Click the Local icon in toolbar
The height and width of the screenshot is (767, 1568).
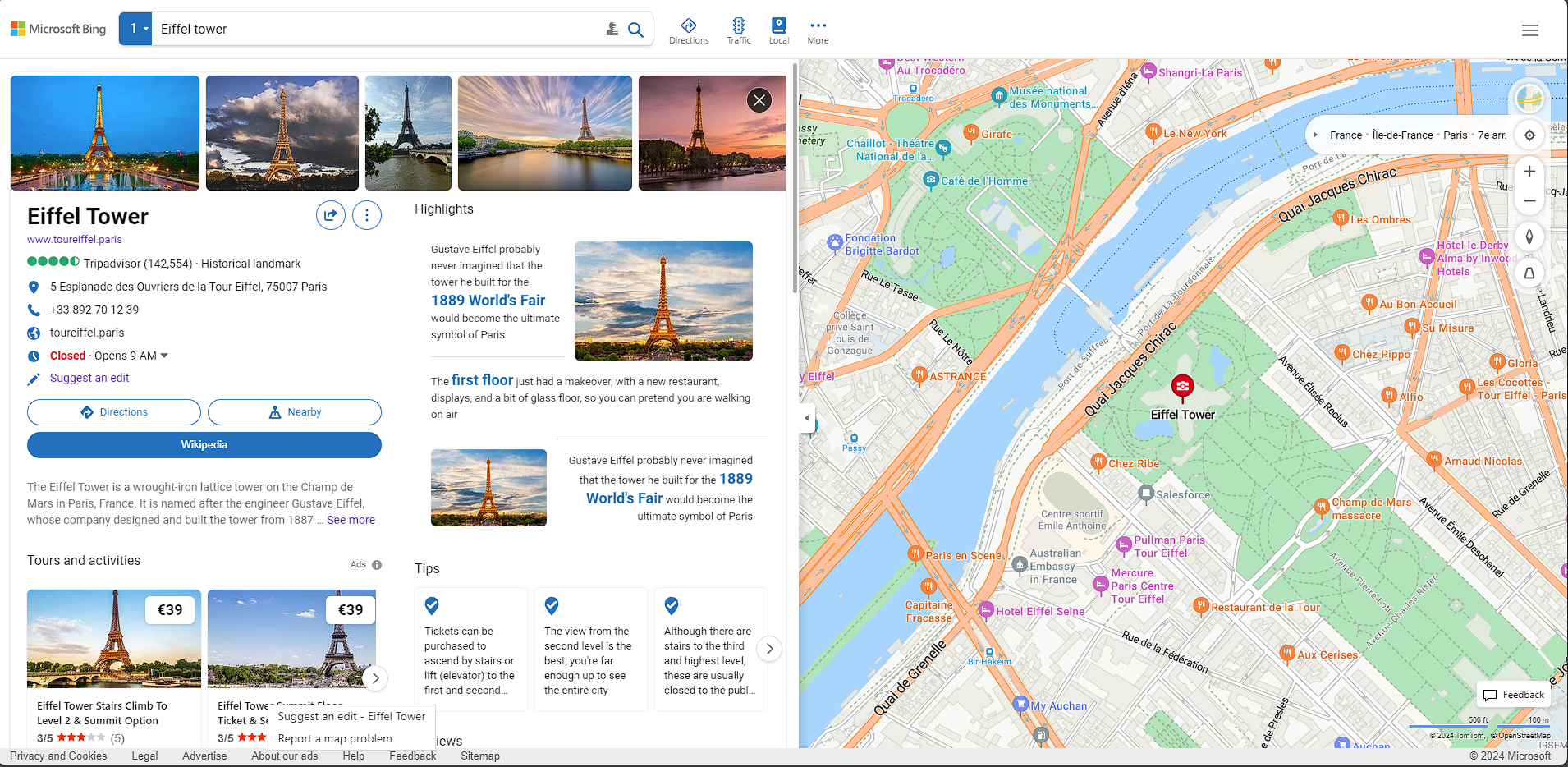tap(778, 30)
